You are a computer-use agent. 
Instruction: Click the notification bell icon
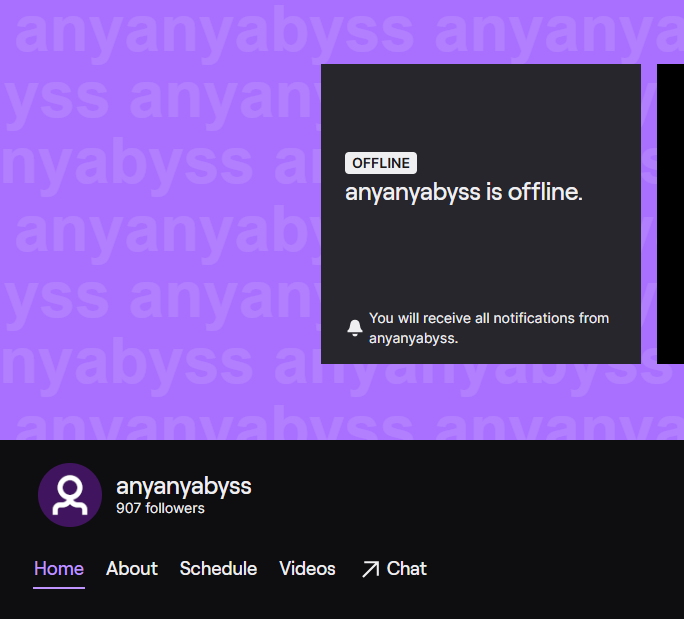click(355, 328)
